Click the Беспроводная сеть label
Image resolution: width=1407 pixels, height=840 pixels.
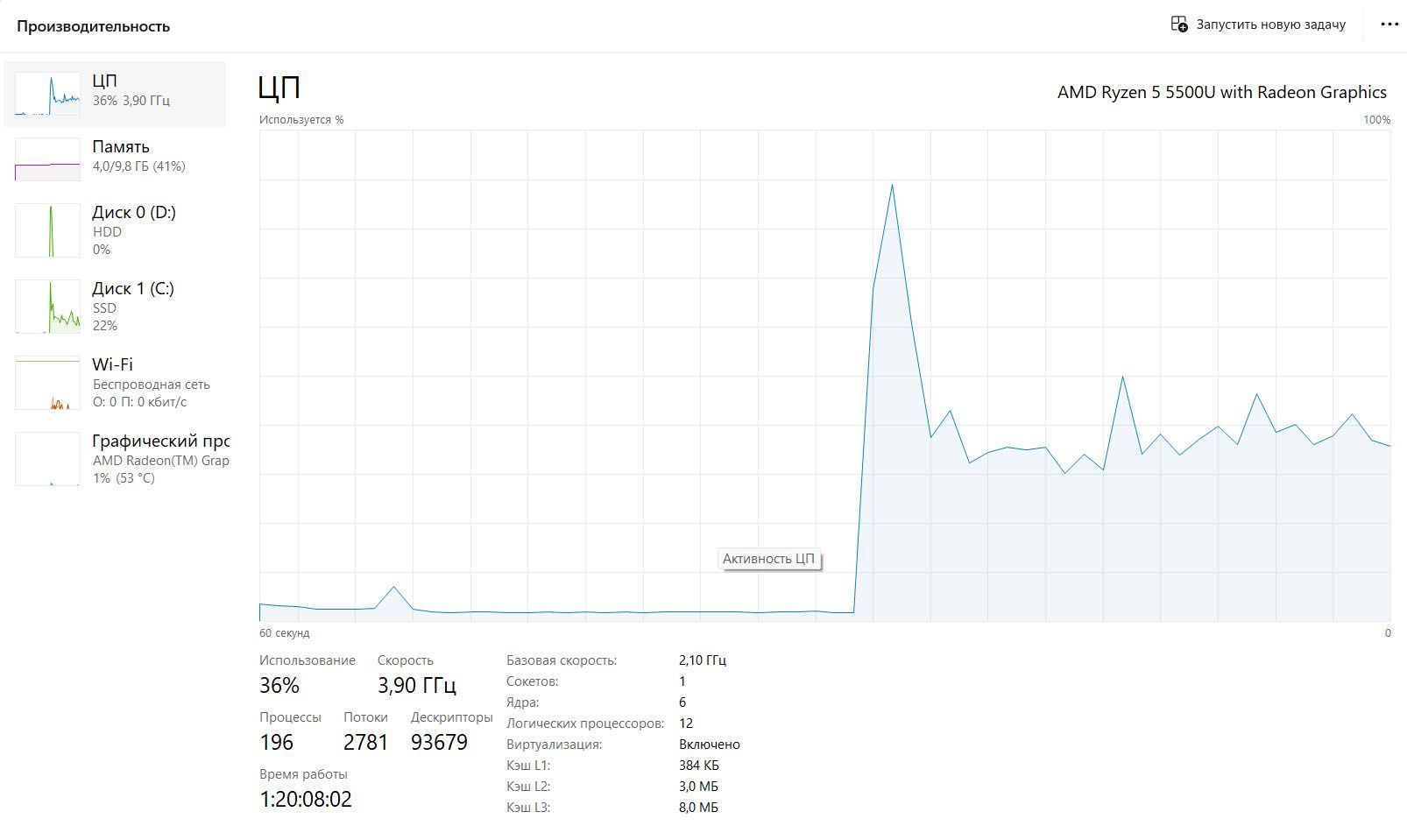152,385
